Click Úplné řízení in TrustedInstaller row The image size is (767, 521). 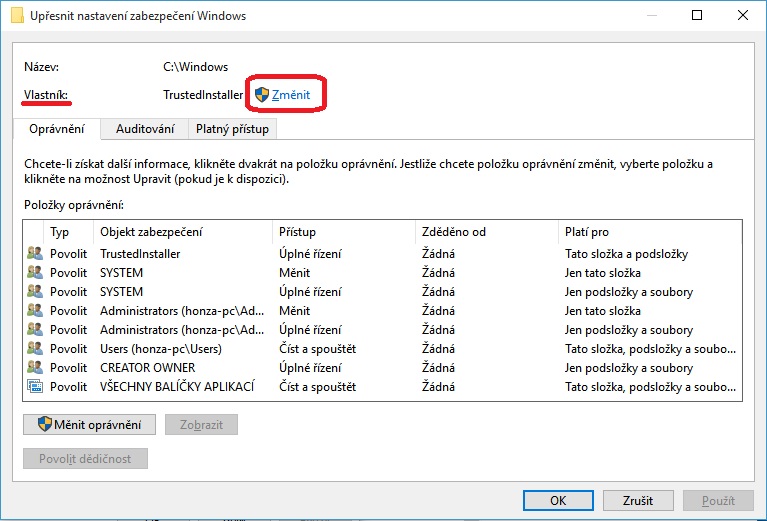tap(310, 254)
